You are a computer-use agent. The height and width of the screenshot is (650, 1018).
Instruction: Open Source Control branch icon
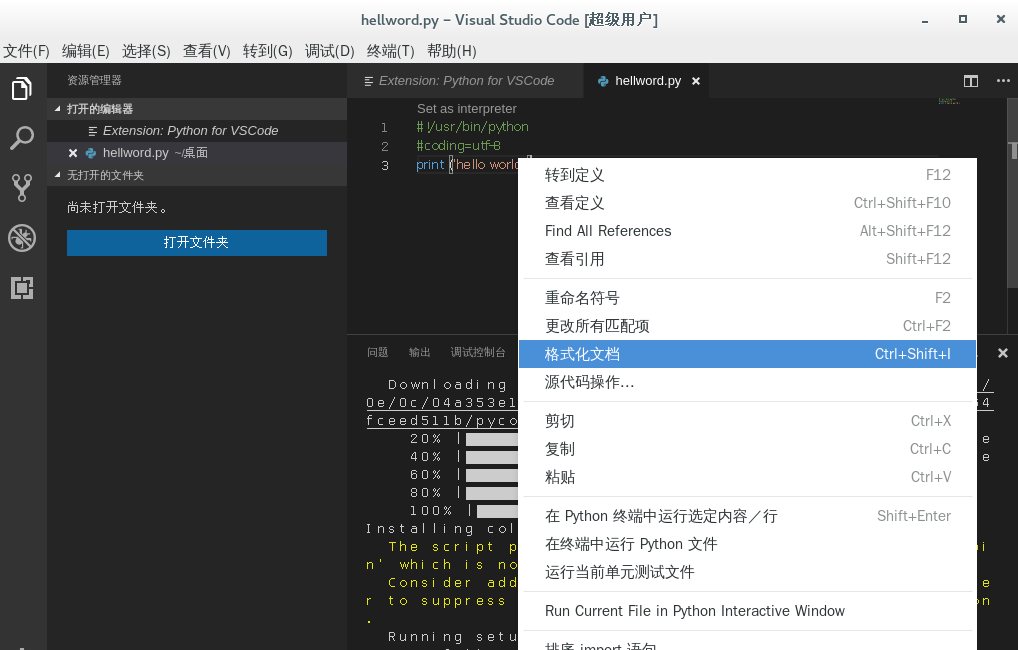(x=21, y=188)
